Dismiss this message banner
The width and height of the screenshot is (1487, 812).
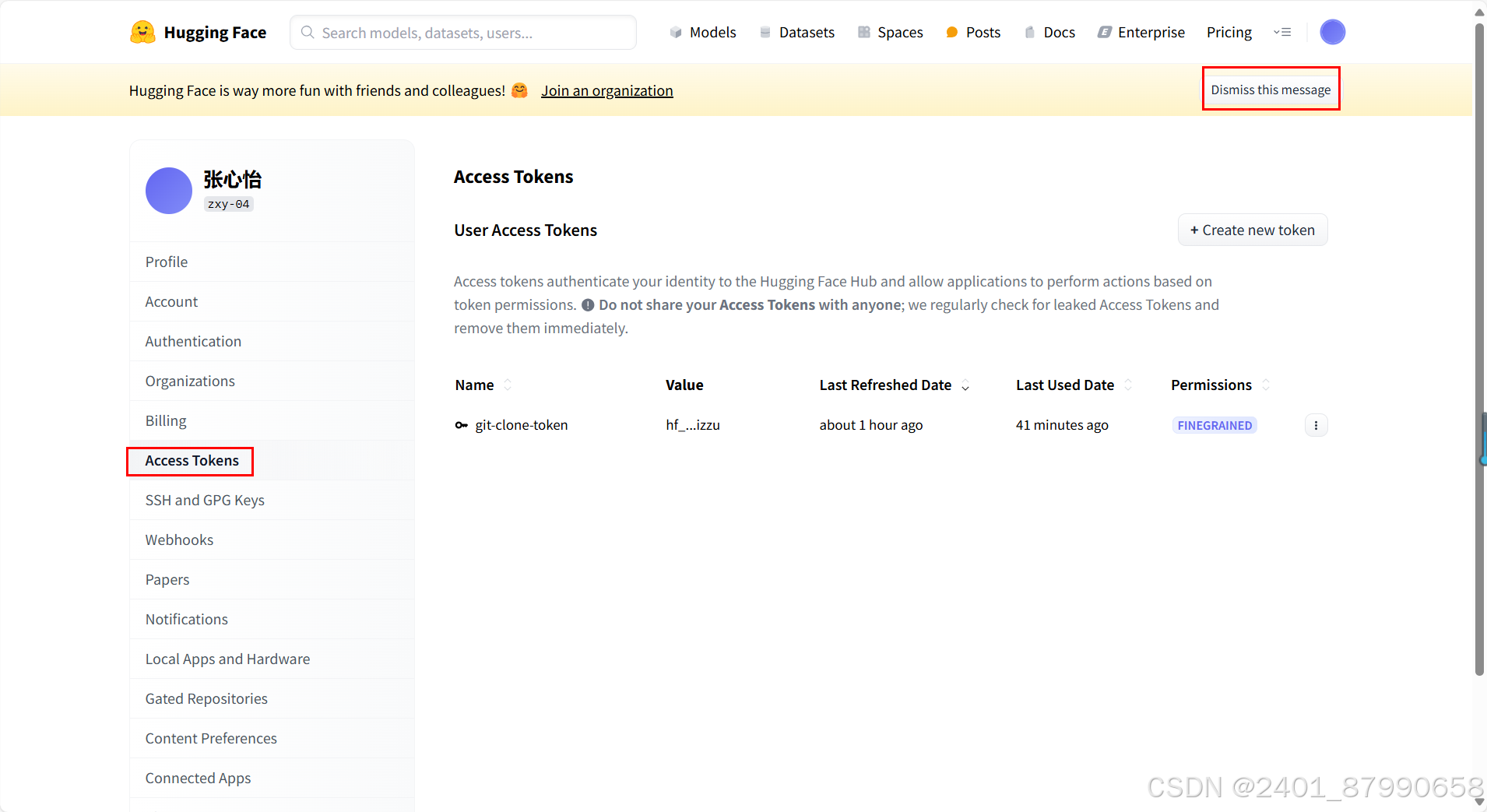(x=1271, y=90)
